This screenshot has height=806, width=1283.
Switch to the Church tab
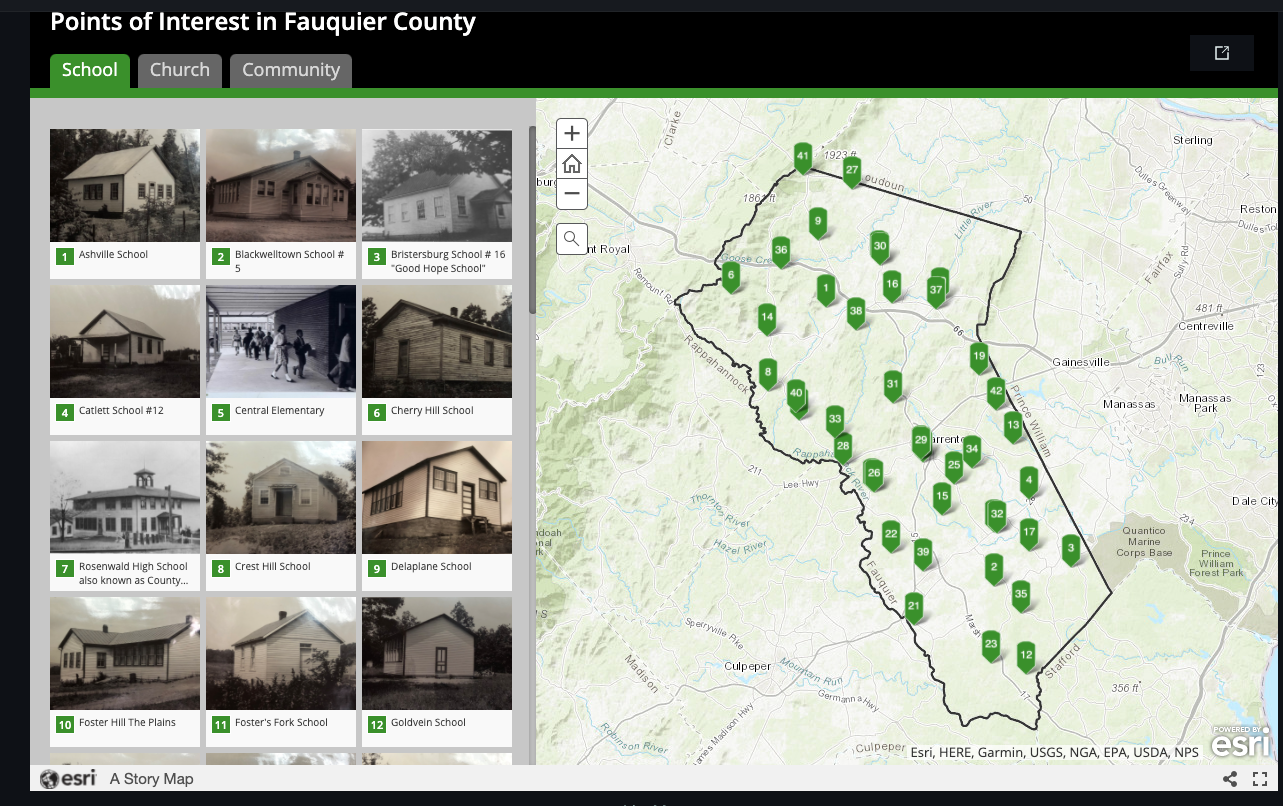179,70
